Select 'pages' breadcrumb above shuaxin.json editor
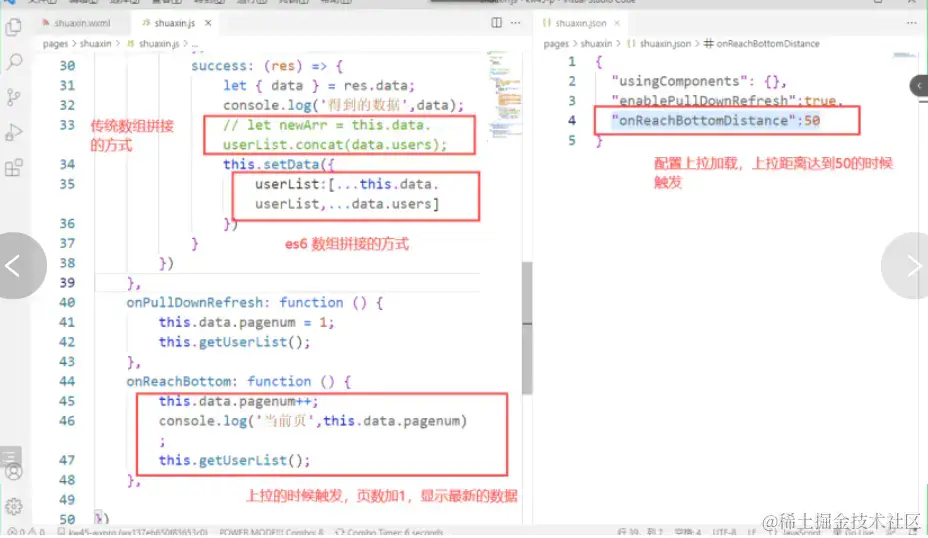 (556, 44)
